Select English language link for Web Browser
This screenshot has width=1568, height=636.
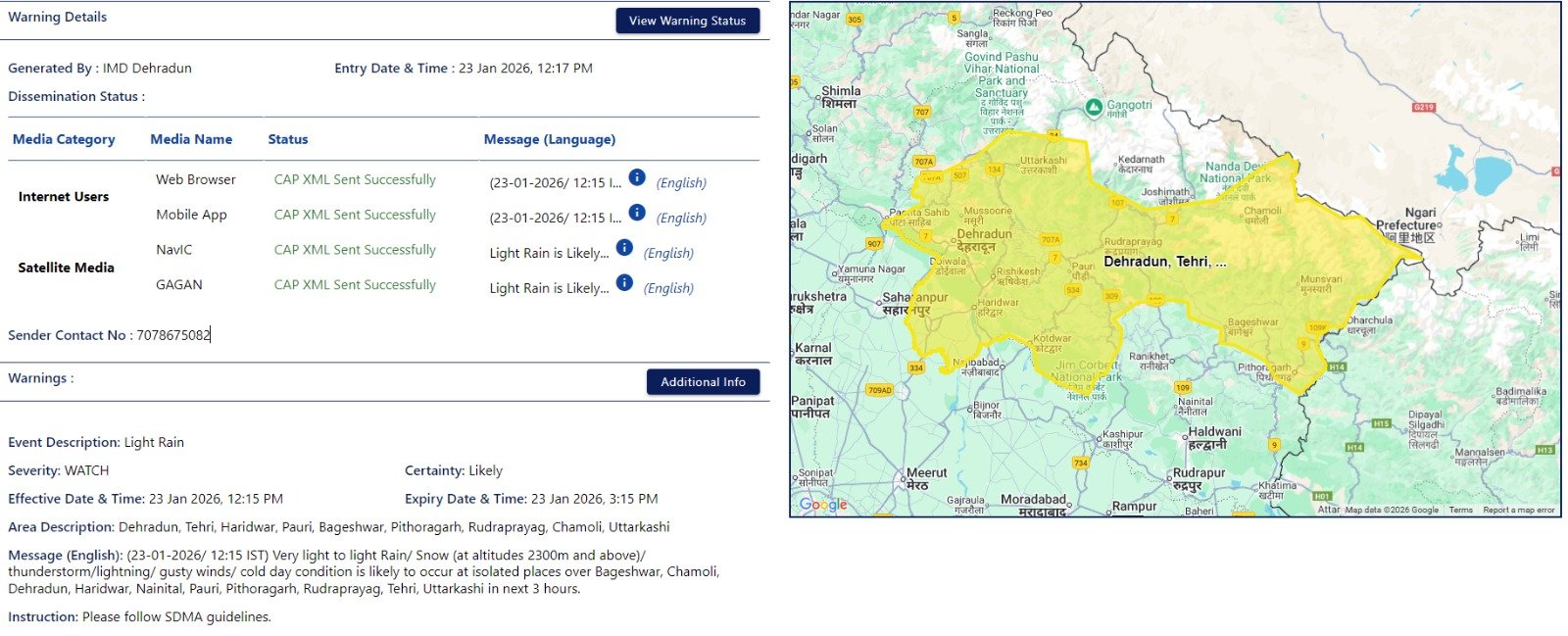(x=681, y=183)
